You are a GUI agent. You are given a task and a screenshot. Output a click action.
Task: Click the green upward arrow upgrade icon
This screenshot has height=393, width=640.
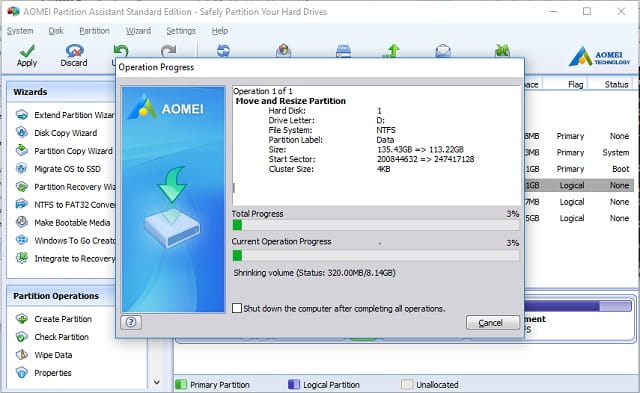(392, 51)
